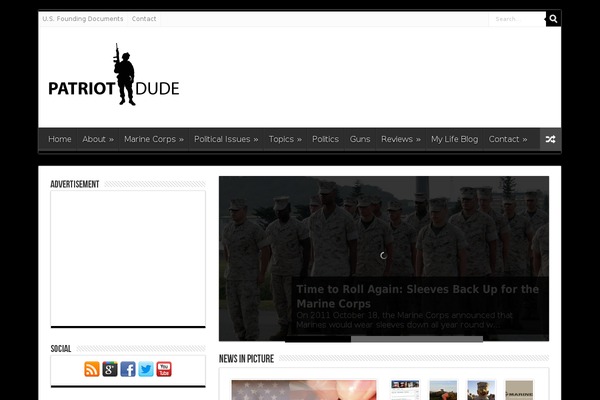
Task: Expand the Reviews menu
Action: (x=401, y=139)
